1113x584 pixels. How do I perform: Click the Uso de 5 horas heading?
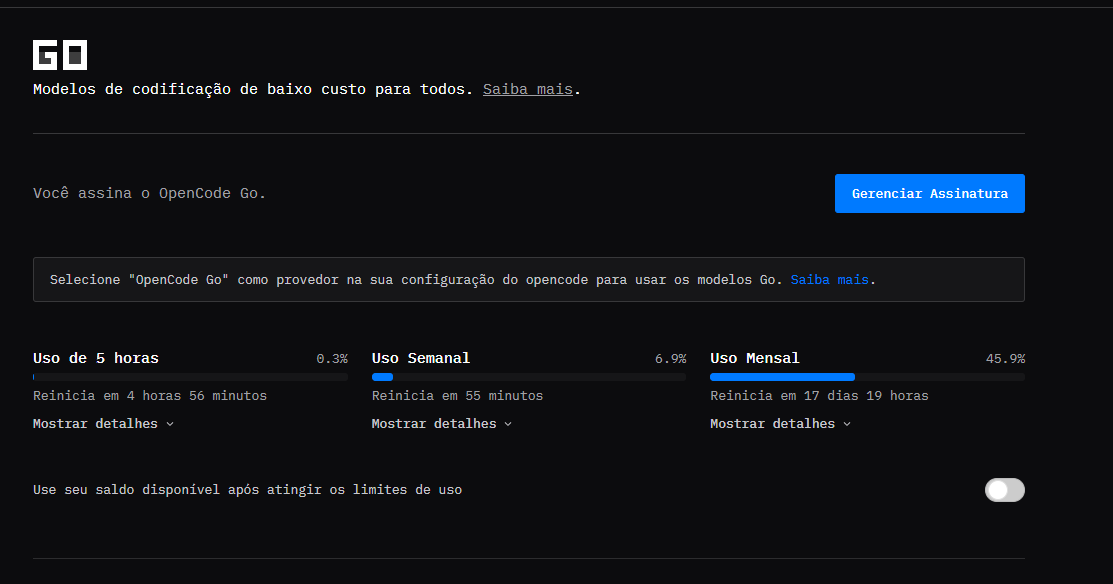click(x=96, y=358)
